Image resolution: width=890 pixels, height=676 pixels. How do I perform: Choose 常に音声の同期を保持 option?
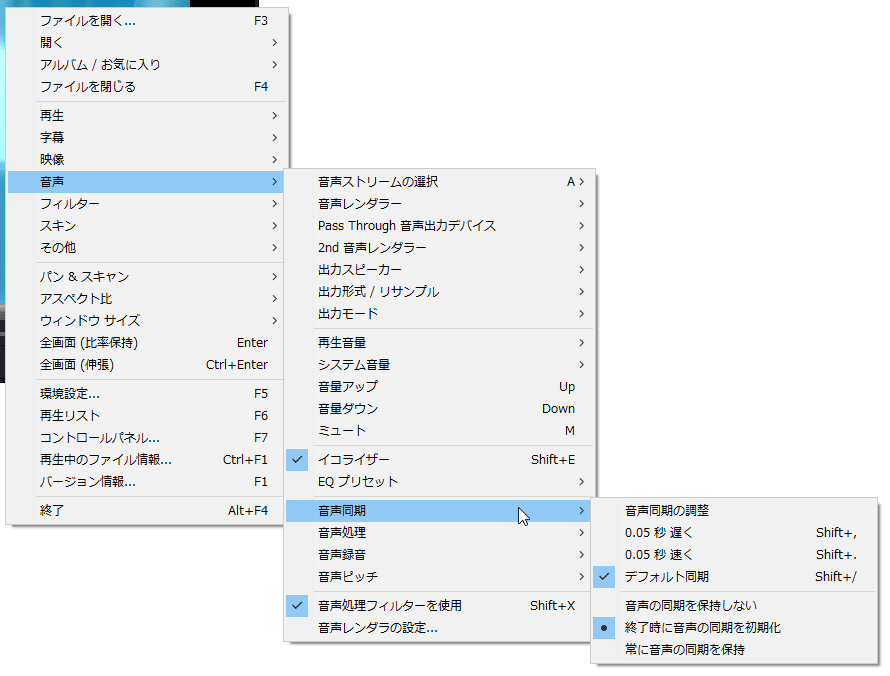coord(684,650)
